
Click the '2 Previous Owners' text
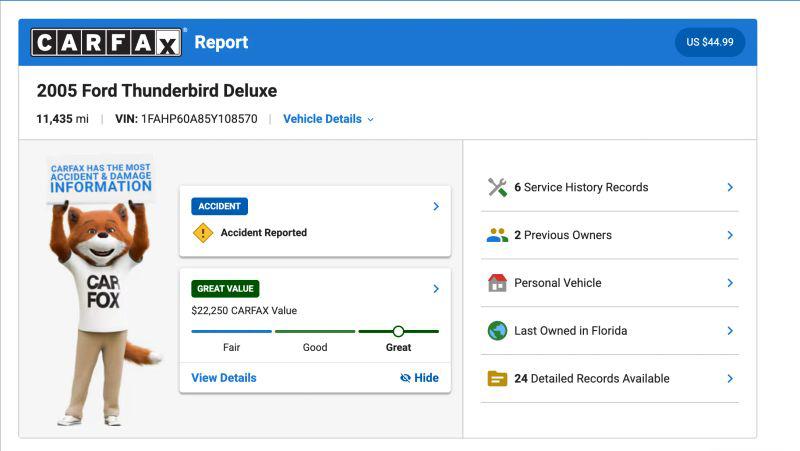(563, 235)
